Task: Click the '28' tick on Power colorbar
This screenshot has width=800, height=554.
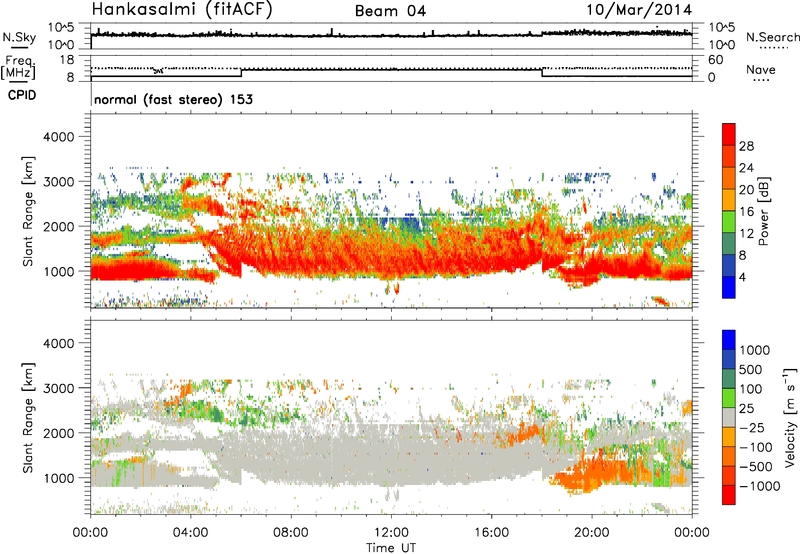Action: 746,146
